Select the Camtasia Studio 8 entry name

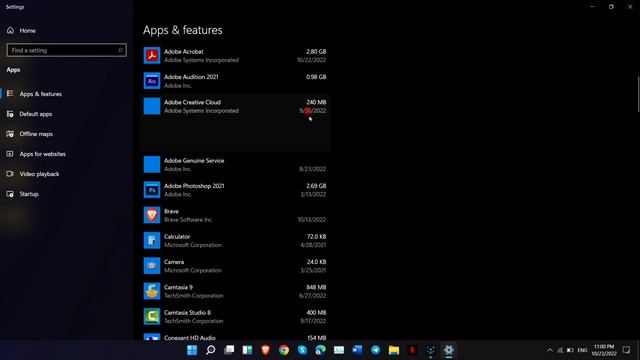pyautogui.click(x=187, y=312)
